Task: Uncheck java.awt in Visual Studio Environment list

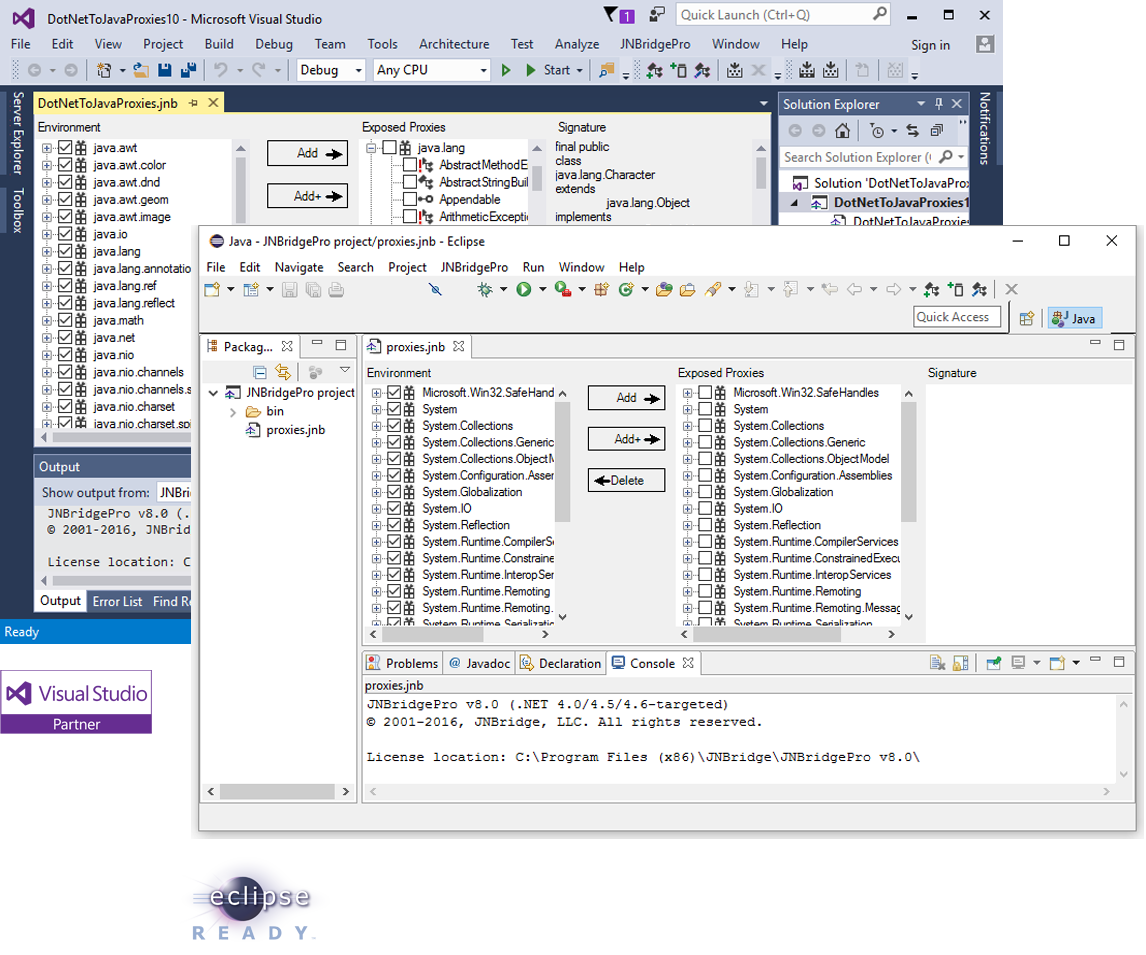Action: (x=65, y=148)
